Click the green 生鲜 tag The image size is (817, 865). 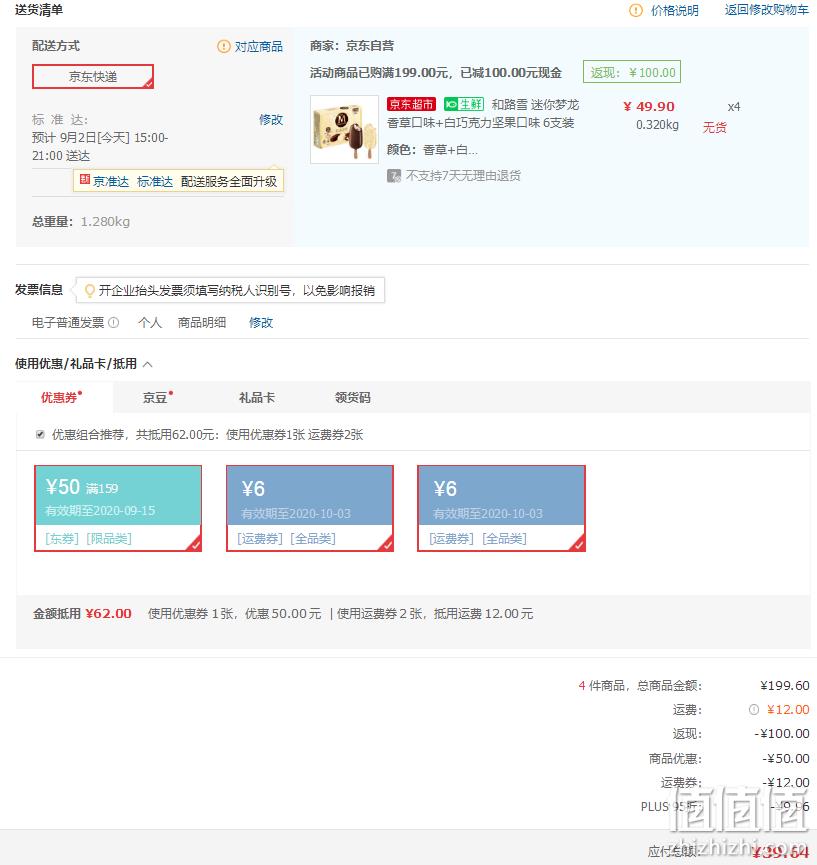pos(464,104)
